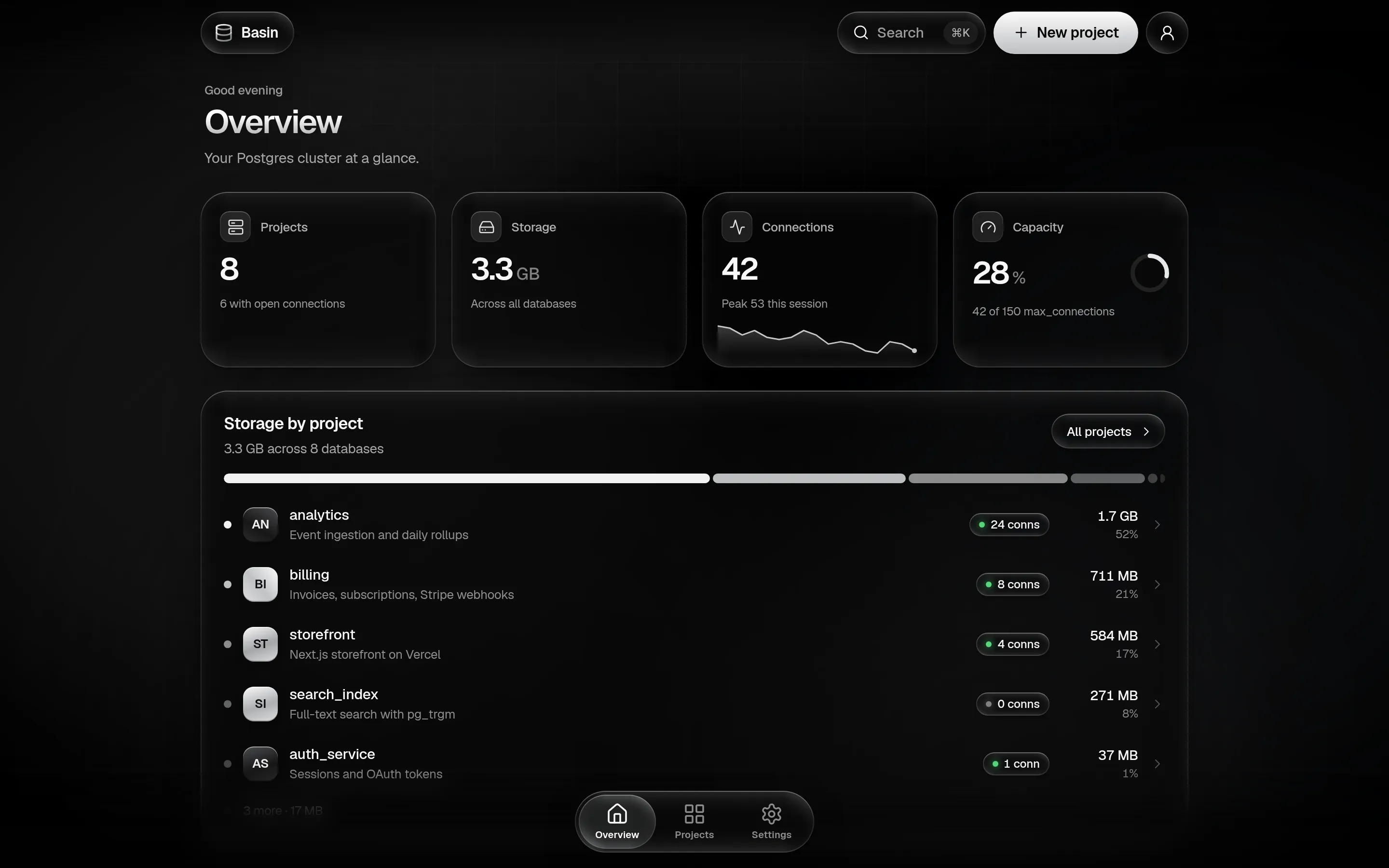Viewport: 1389px width, 868px height.
Task: Click the 24 conns status pill
Action: pos(1009,524)
